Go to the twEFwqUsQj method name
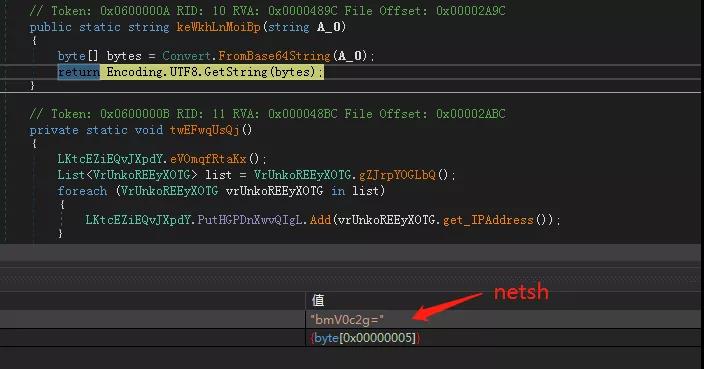This screenshot has width=704, height=369. (x=205, y=130)
